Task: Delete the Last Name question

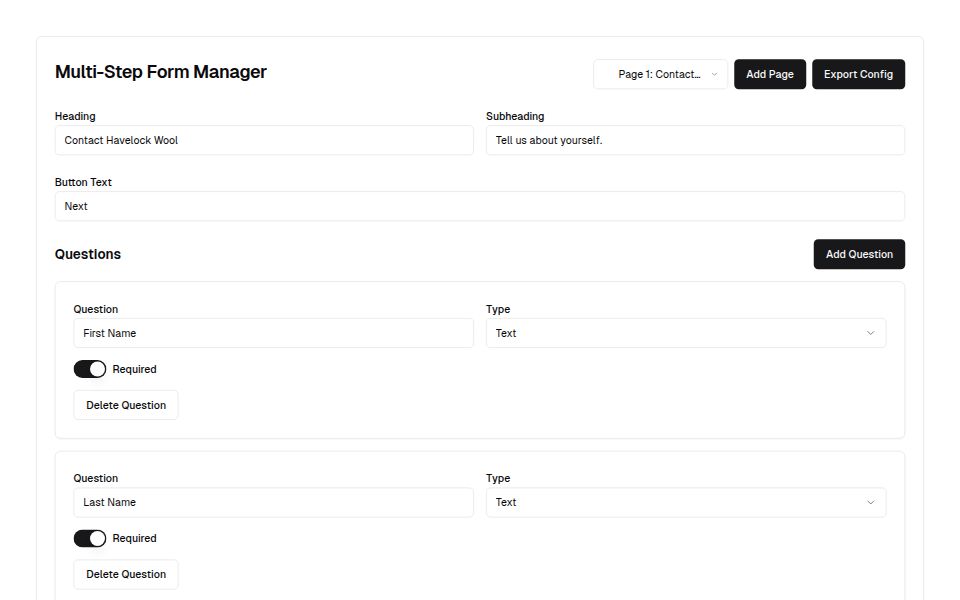Action: [x=126, y=574]
